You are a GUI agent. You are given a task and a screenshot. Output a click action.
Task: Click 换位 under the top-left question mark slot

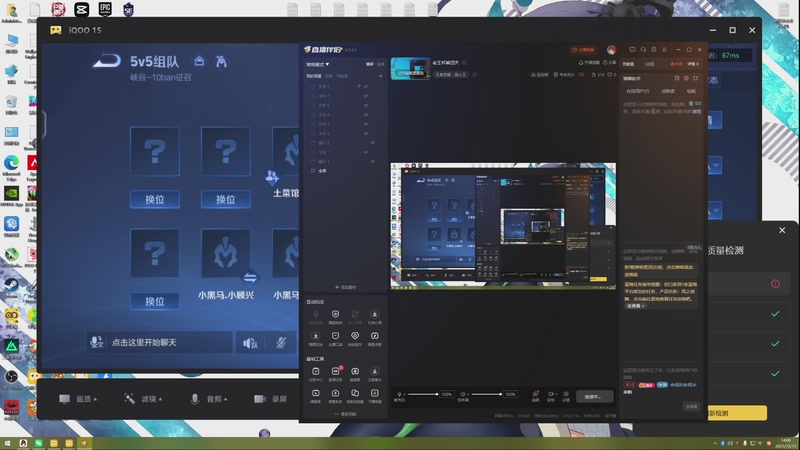(x=155, y=199)
